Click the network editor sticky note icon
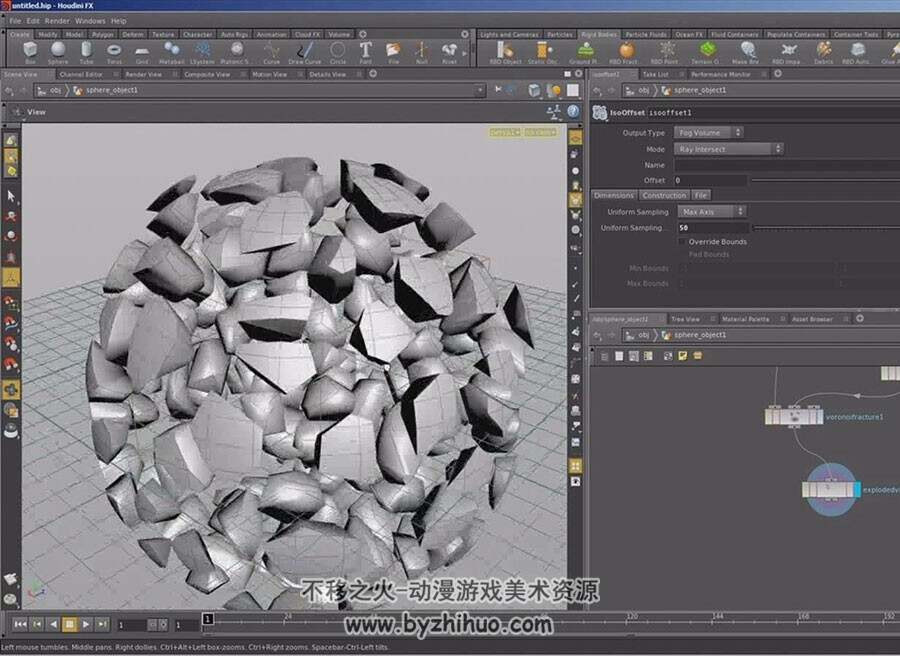 coord(682,356)
